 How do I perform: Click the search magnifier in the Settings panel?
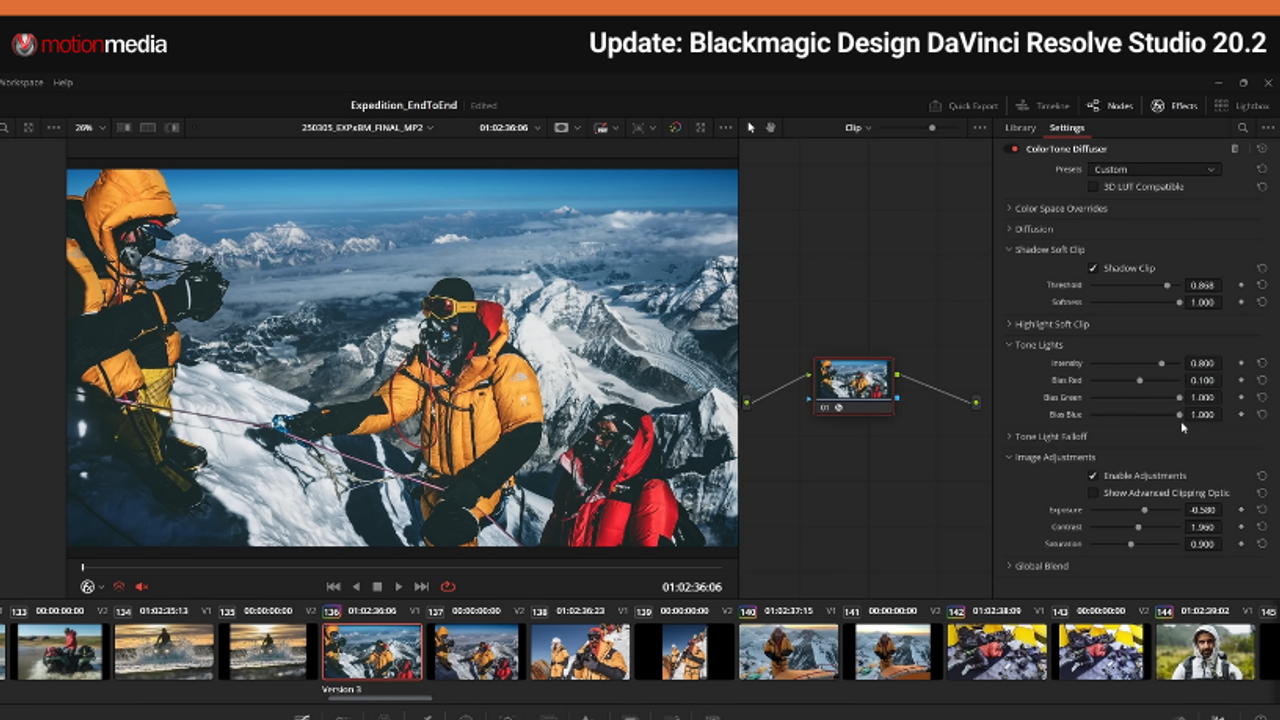1243,128
